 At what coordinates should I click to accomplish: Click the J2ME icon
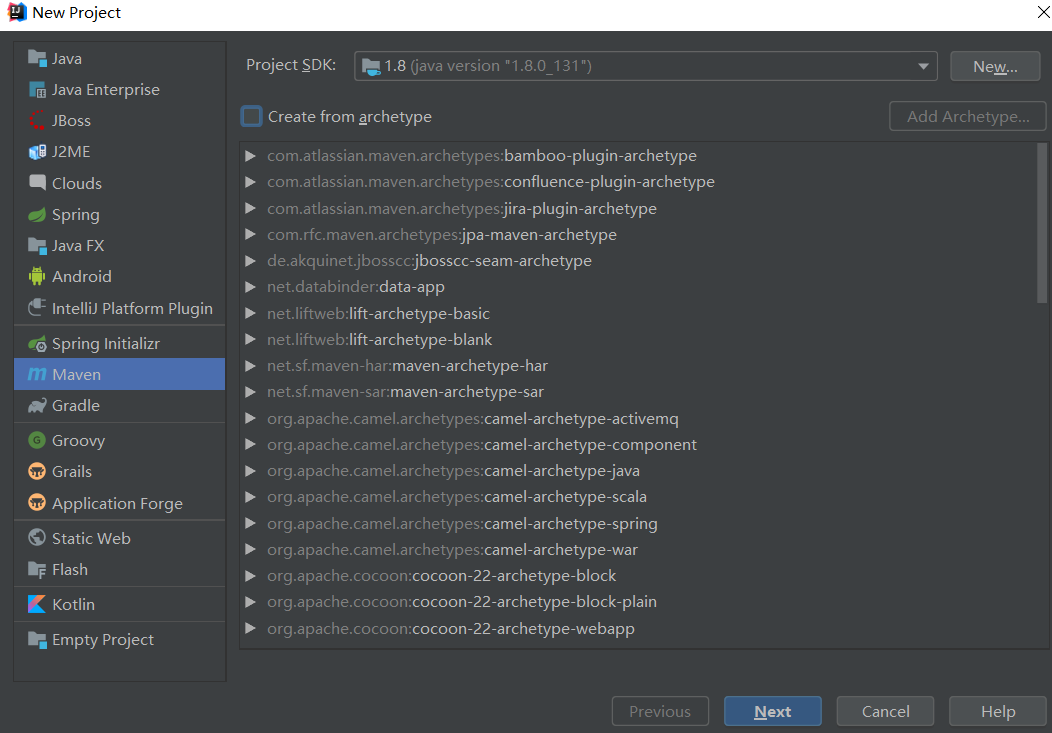tap(37, 152)
